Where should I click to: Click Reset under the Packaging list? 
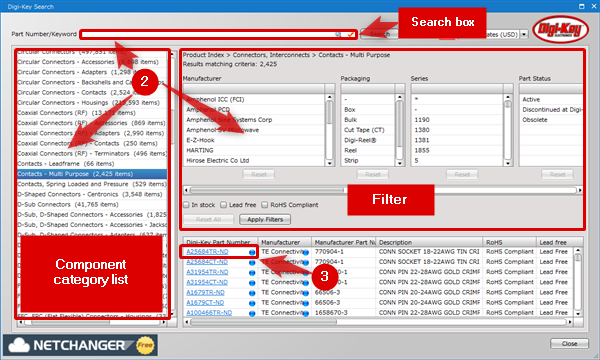[x=373, y=174]
